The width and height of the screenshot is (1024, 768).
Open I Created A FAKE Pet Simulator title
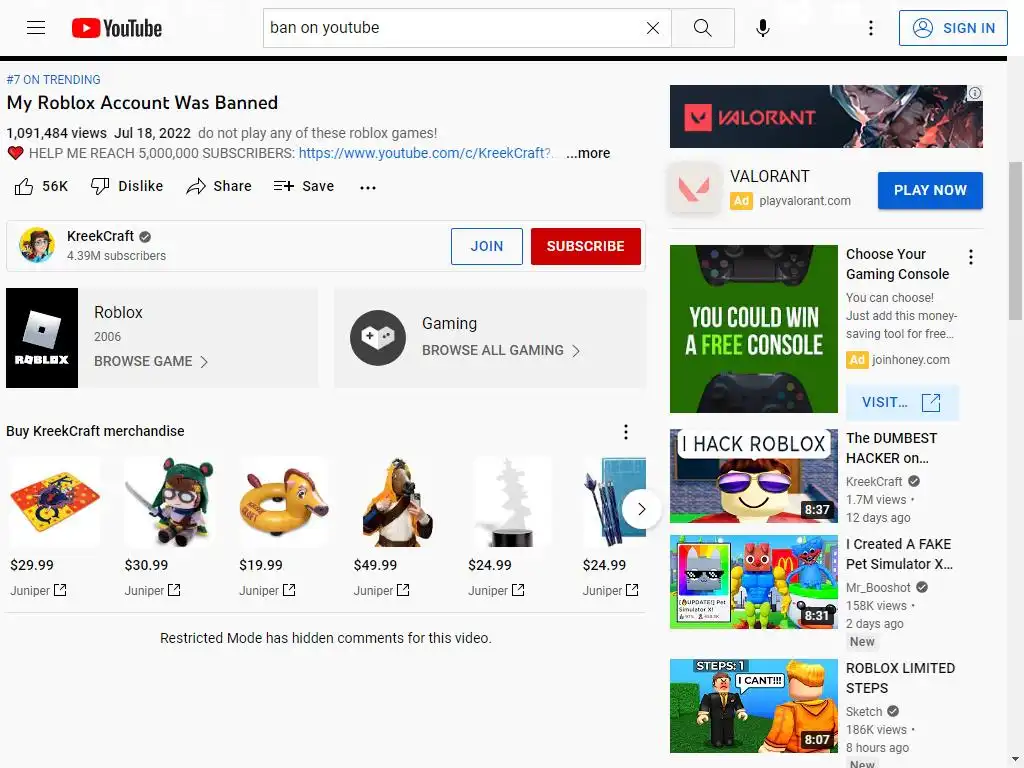coord(899,554)
